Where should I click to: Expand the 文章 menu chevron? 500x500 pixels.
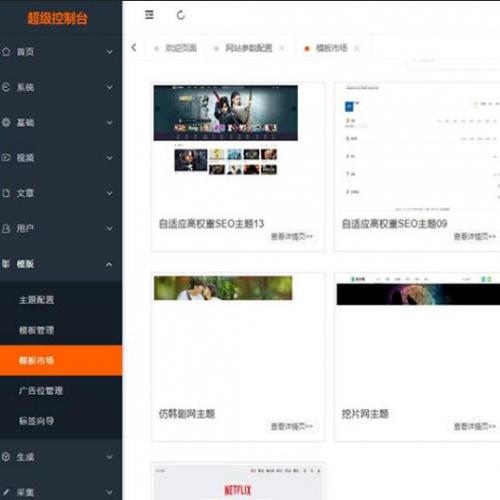(109, 193)
